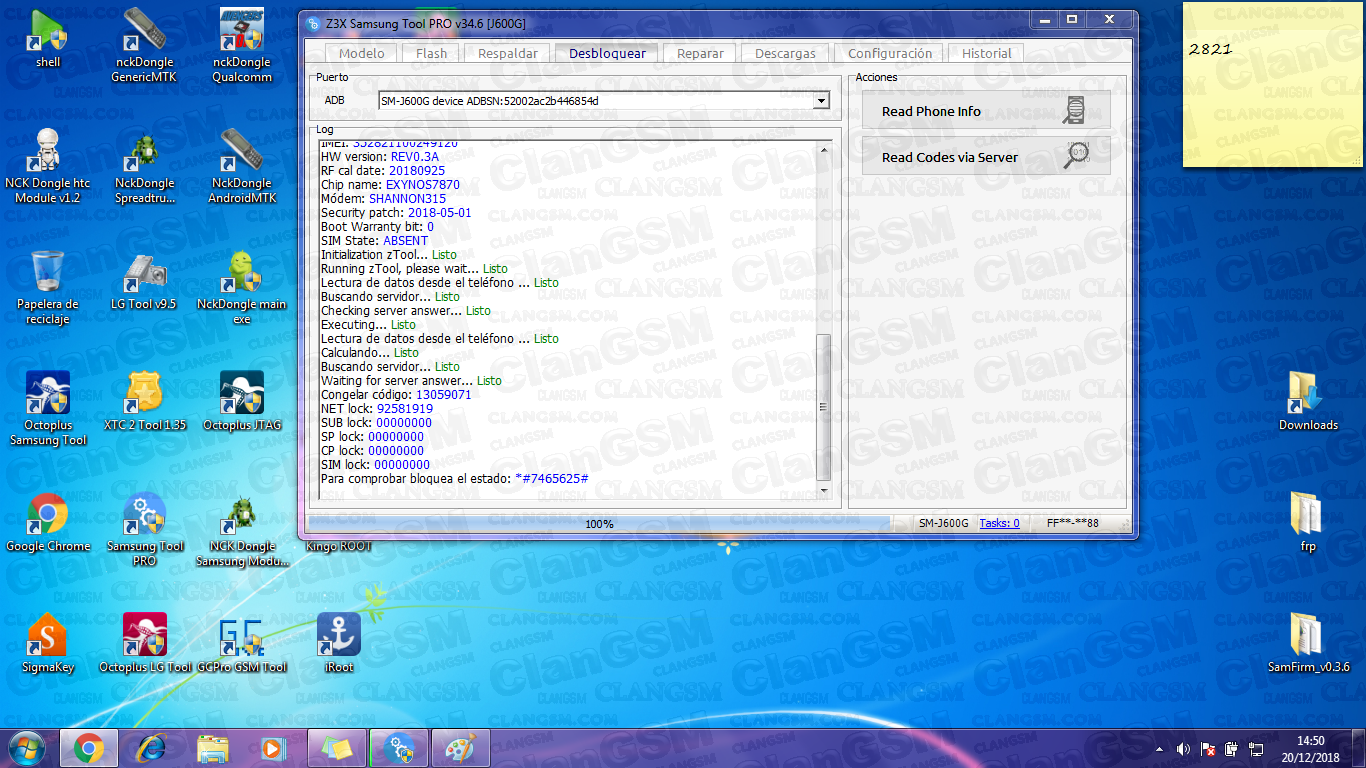The height and width of the screenshot is (768, 1366).
Task: Switch to the Modelo tab
Action: point(361,54)
